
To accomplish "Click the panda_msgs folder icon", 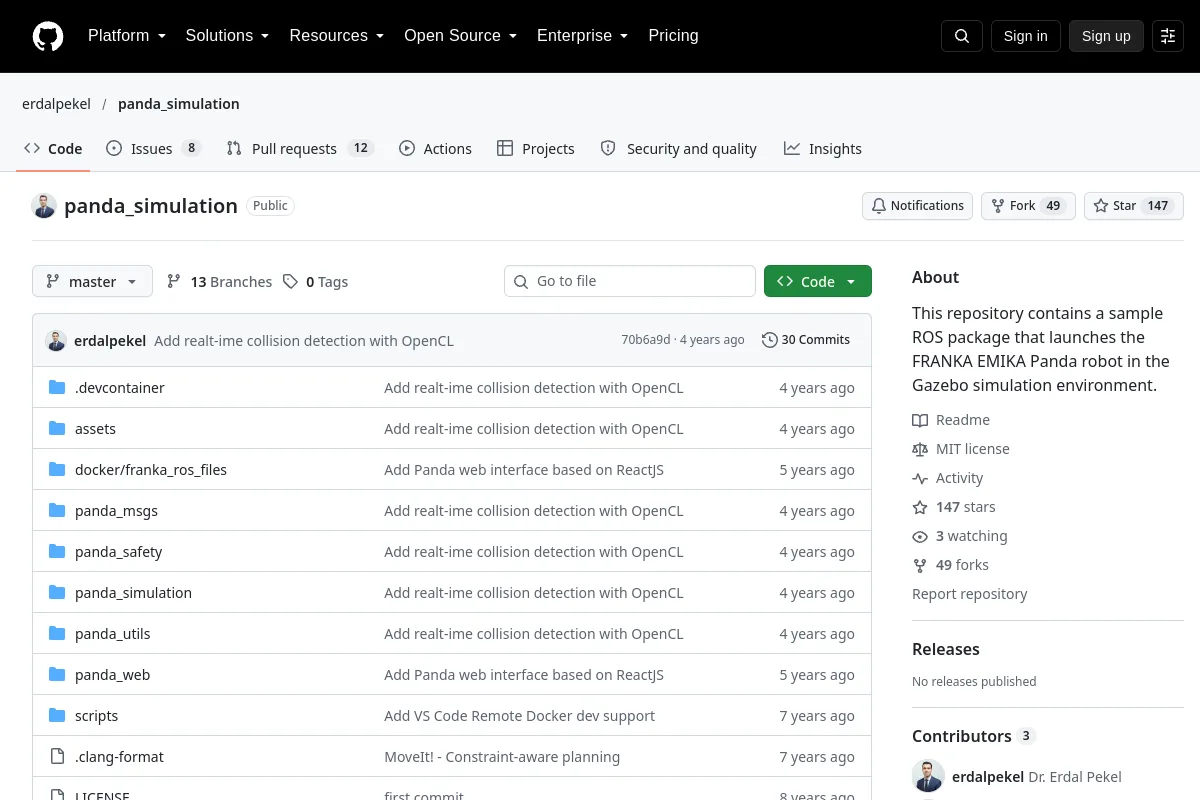I will pos(57,510).
